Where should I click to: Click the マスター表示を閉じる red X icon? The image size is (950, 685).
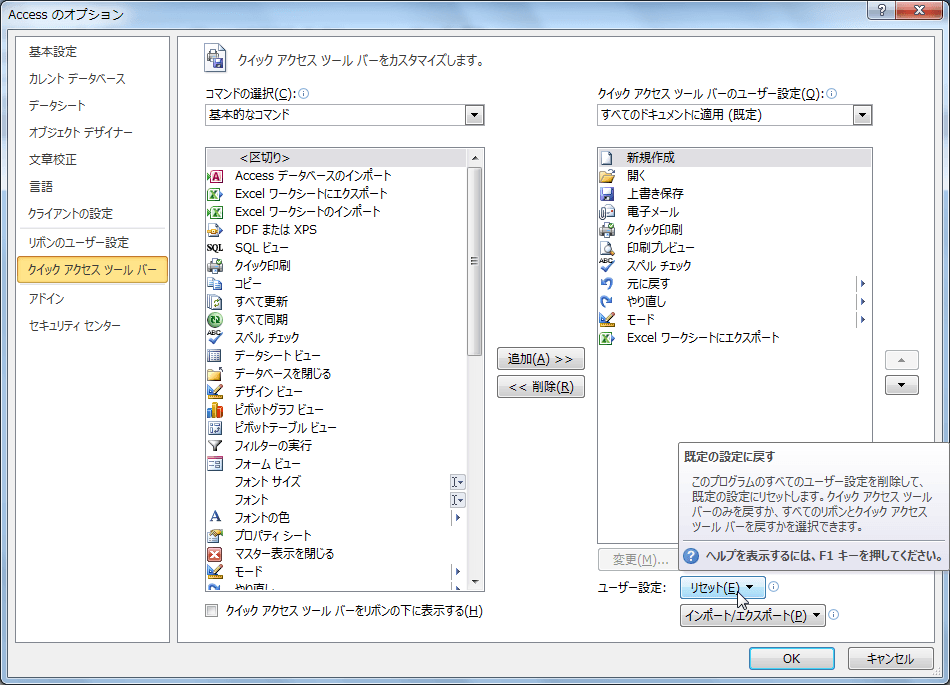[215, 554]
